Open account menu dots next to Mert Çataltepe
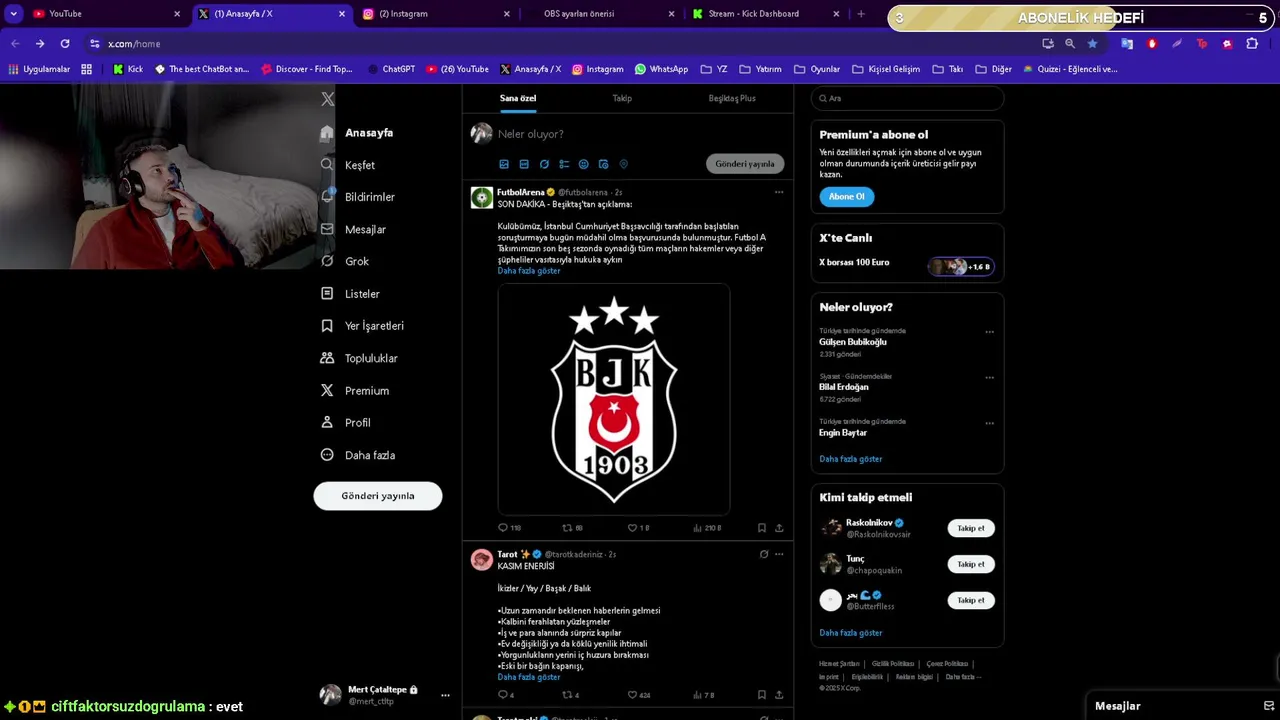 point(445,695)
